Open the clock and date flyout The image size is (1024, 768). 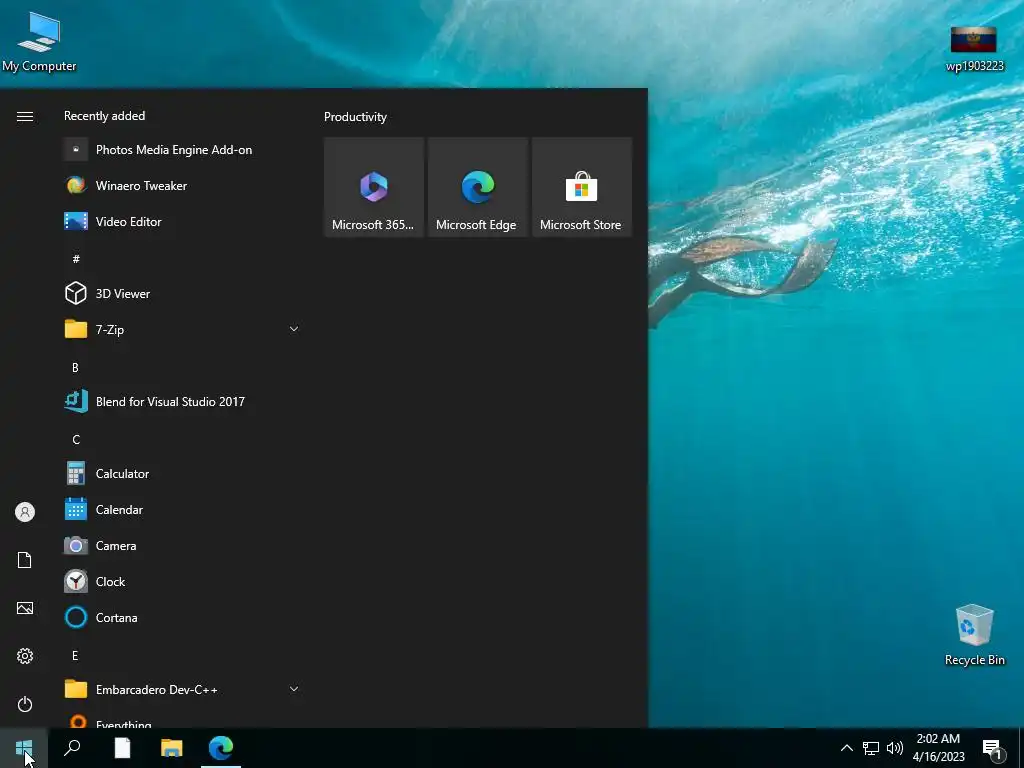pos(938,748)
